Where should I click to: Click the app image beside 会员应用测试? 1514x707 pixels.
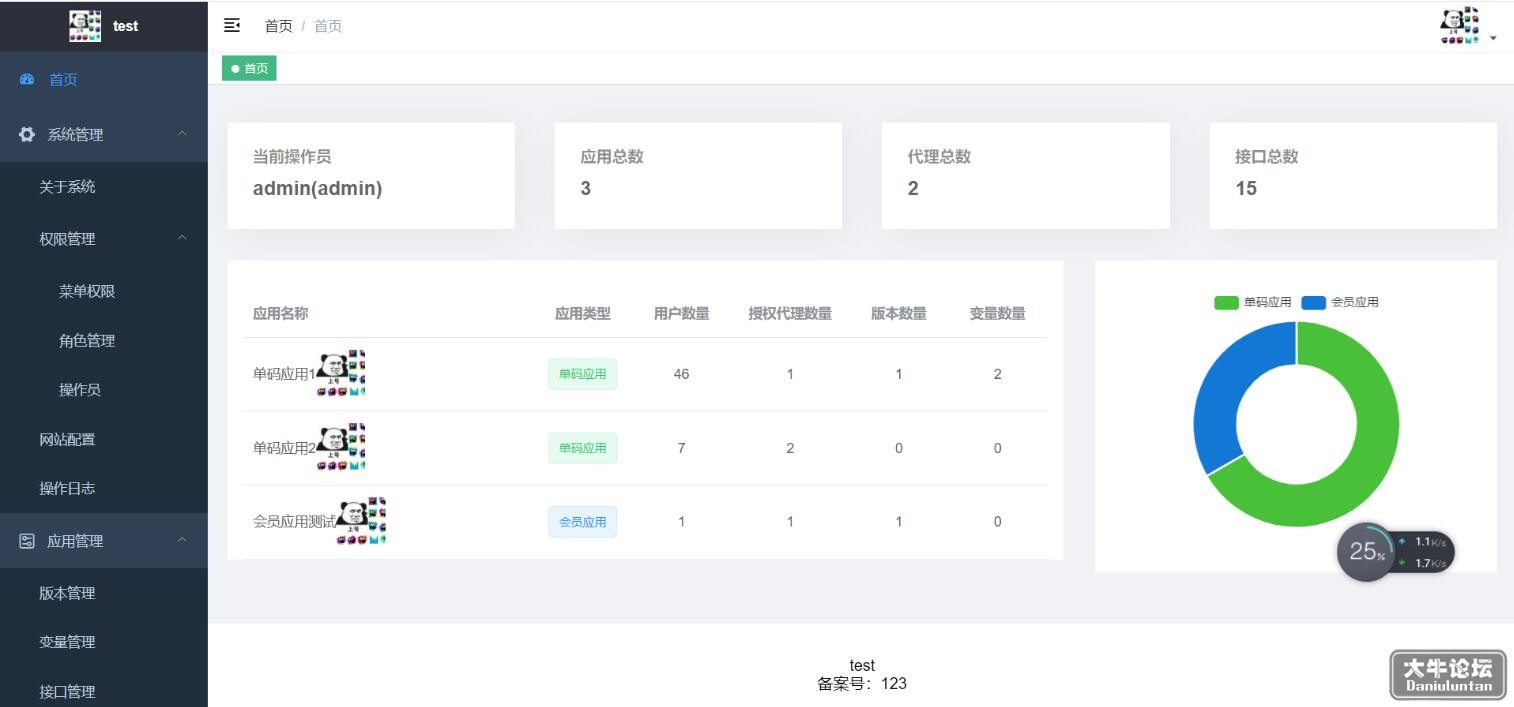[x=361, y=521]
